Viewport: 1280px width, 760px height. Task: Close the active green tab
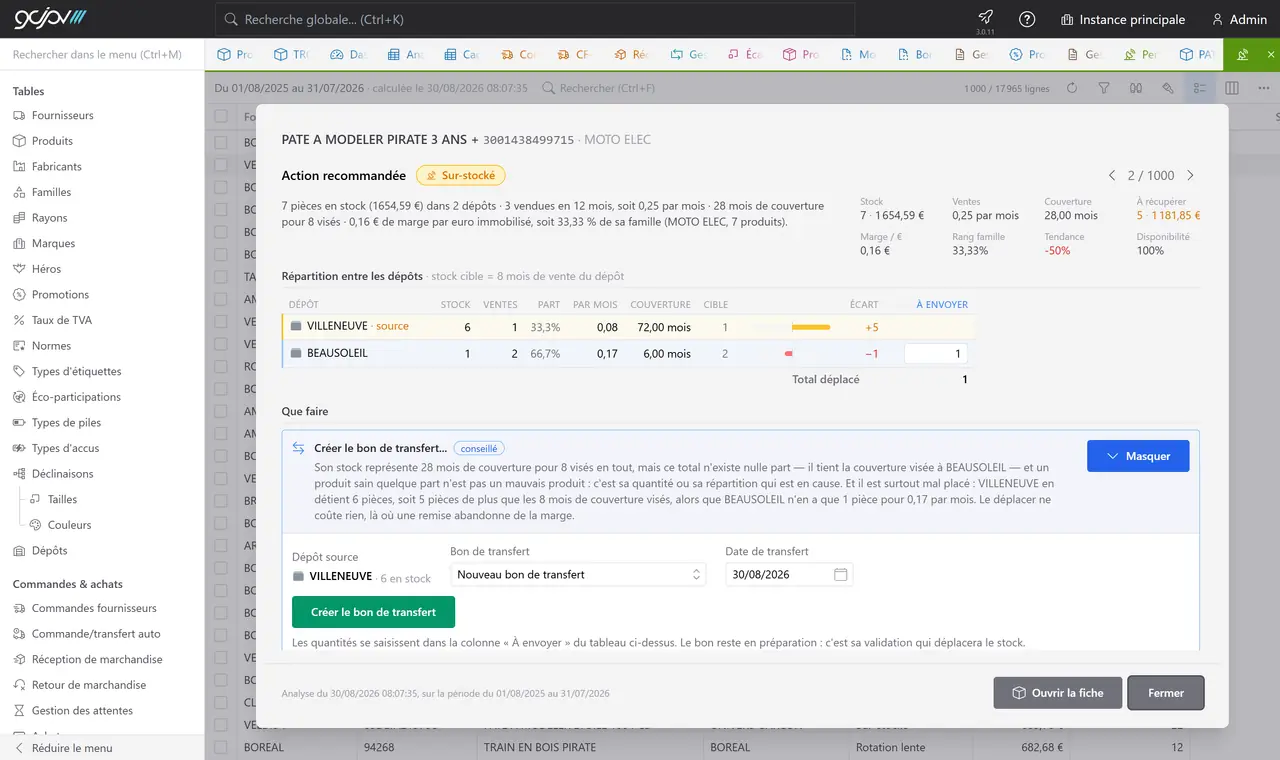click(1271, 54)
